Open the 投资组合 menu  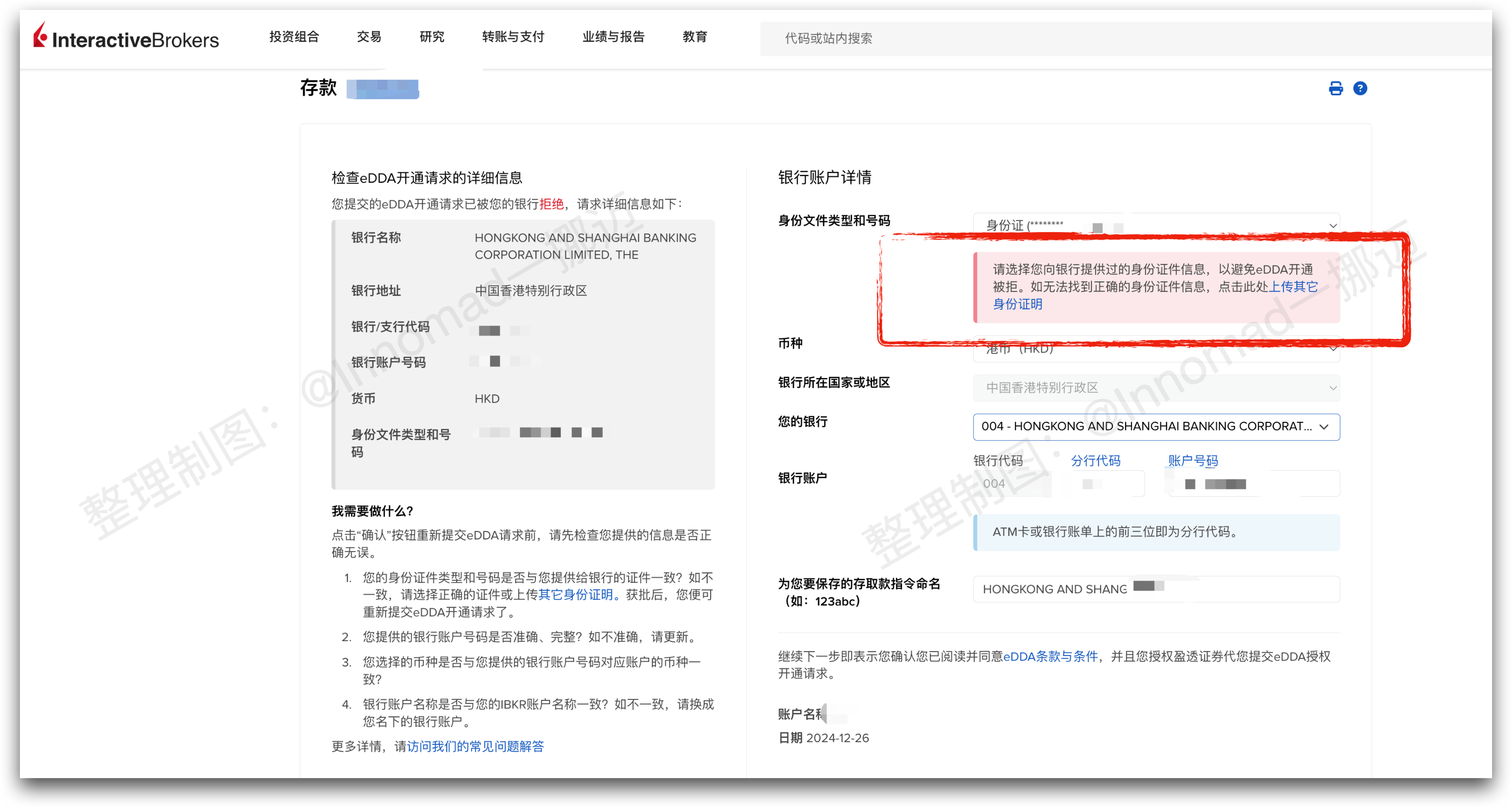(294, 37)
